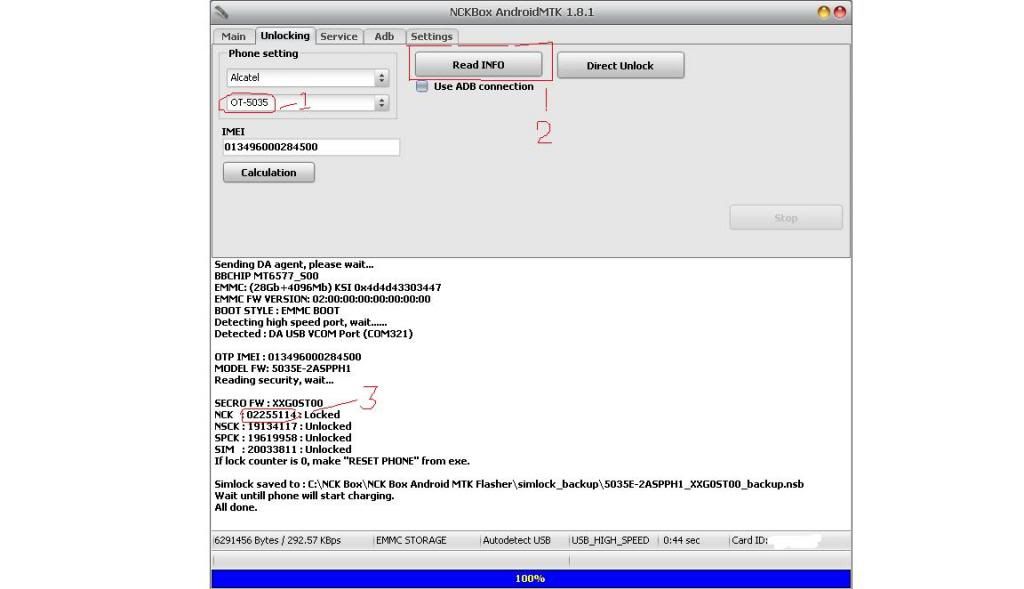The image size is (1024, 589).
Task: Click inside the IMEI input field
Action: click(x=310, y=147)
